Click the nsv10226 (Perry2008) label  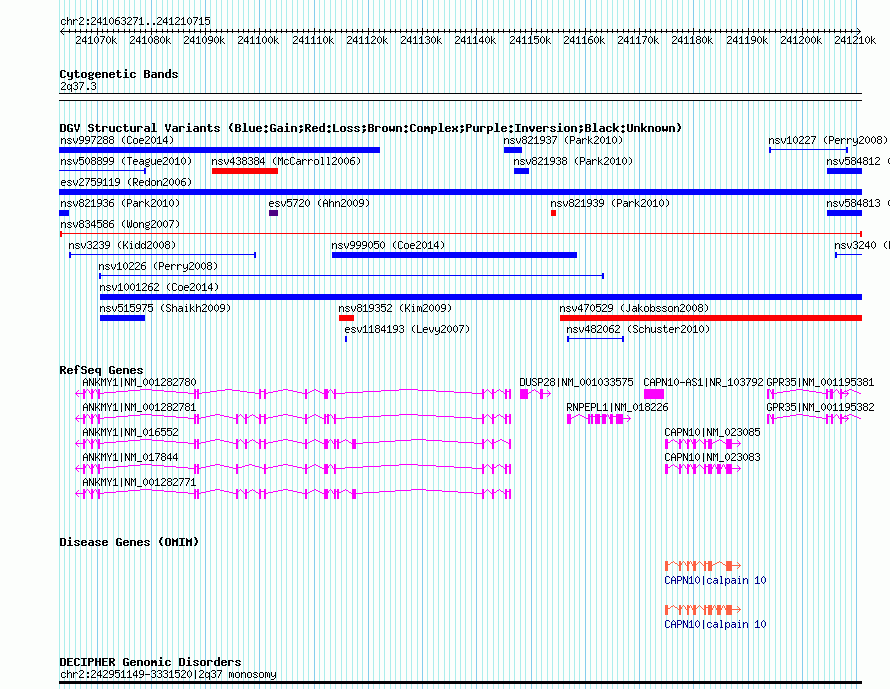pyautogui.click(x=158, y=266)
